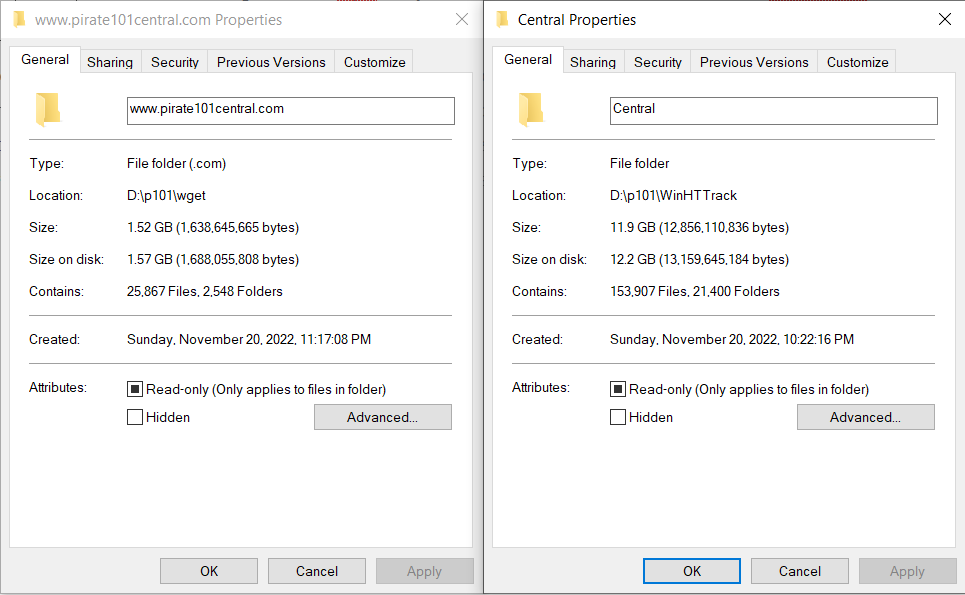Select Customize tab in Central Properties

(x=857, y=62)
